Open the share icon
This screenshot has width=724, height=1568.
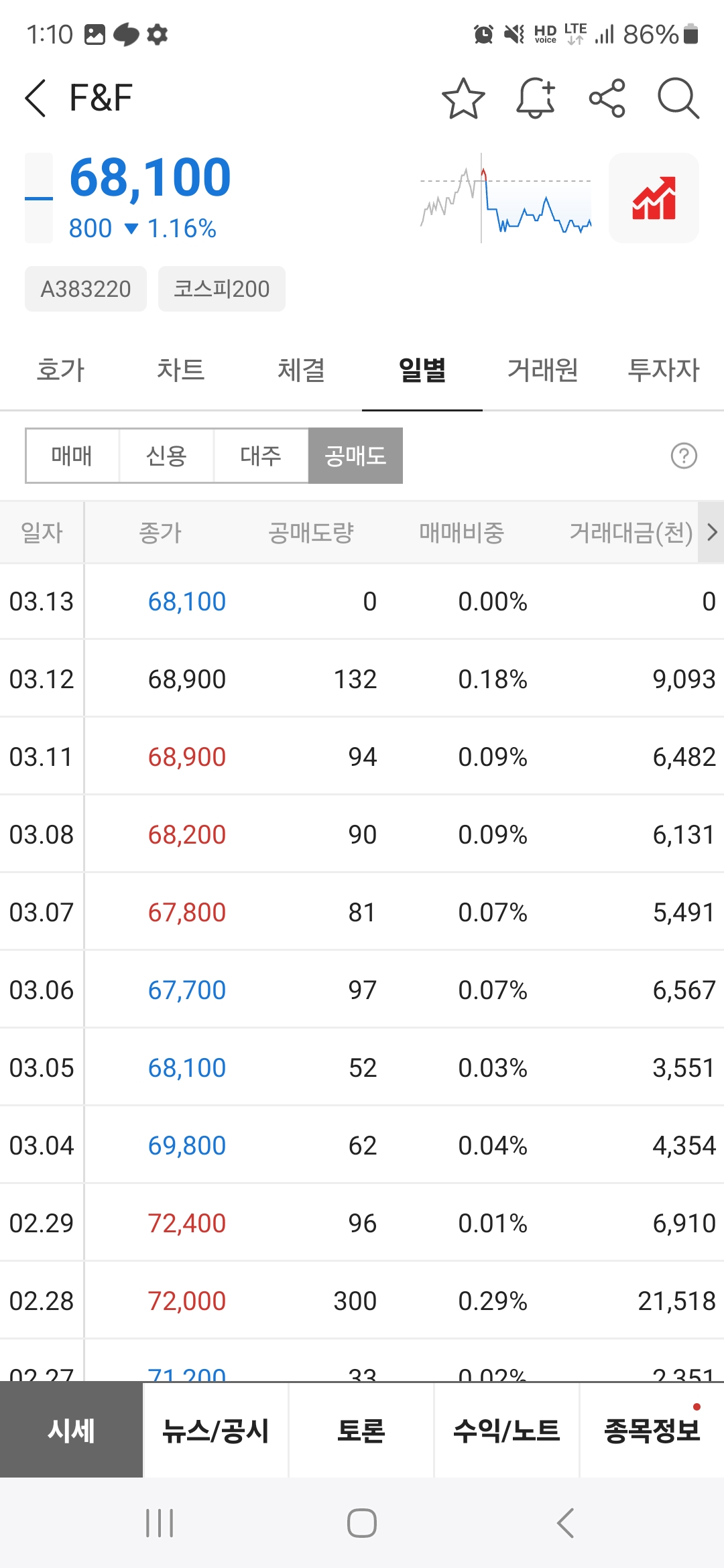click(x=607, y=99)
